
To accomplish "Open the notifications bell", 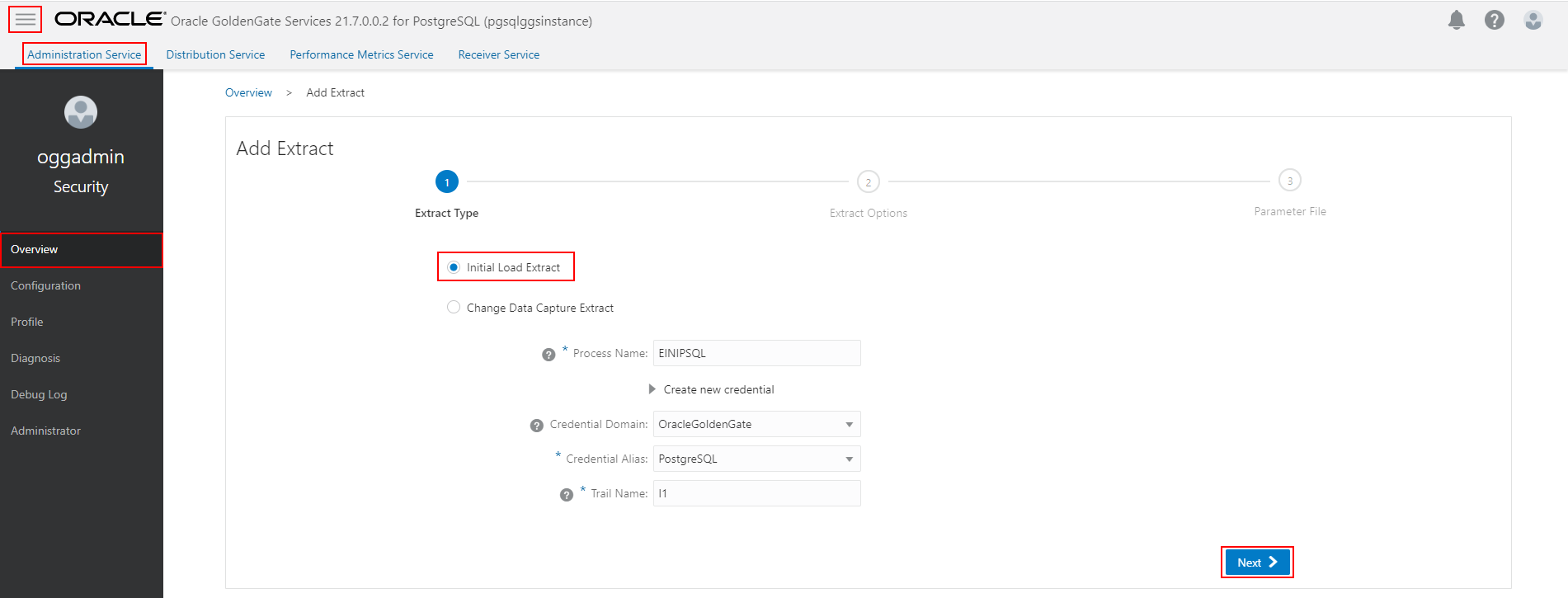I will [1457, 21].
